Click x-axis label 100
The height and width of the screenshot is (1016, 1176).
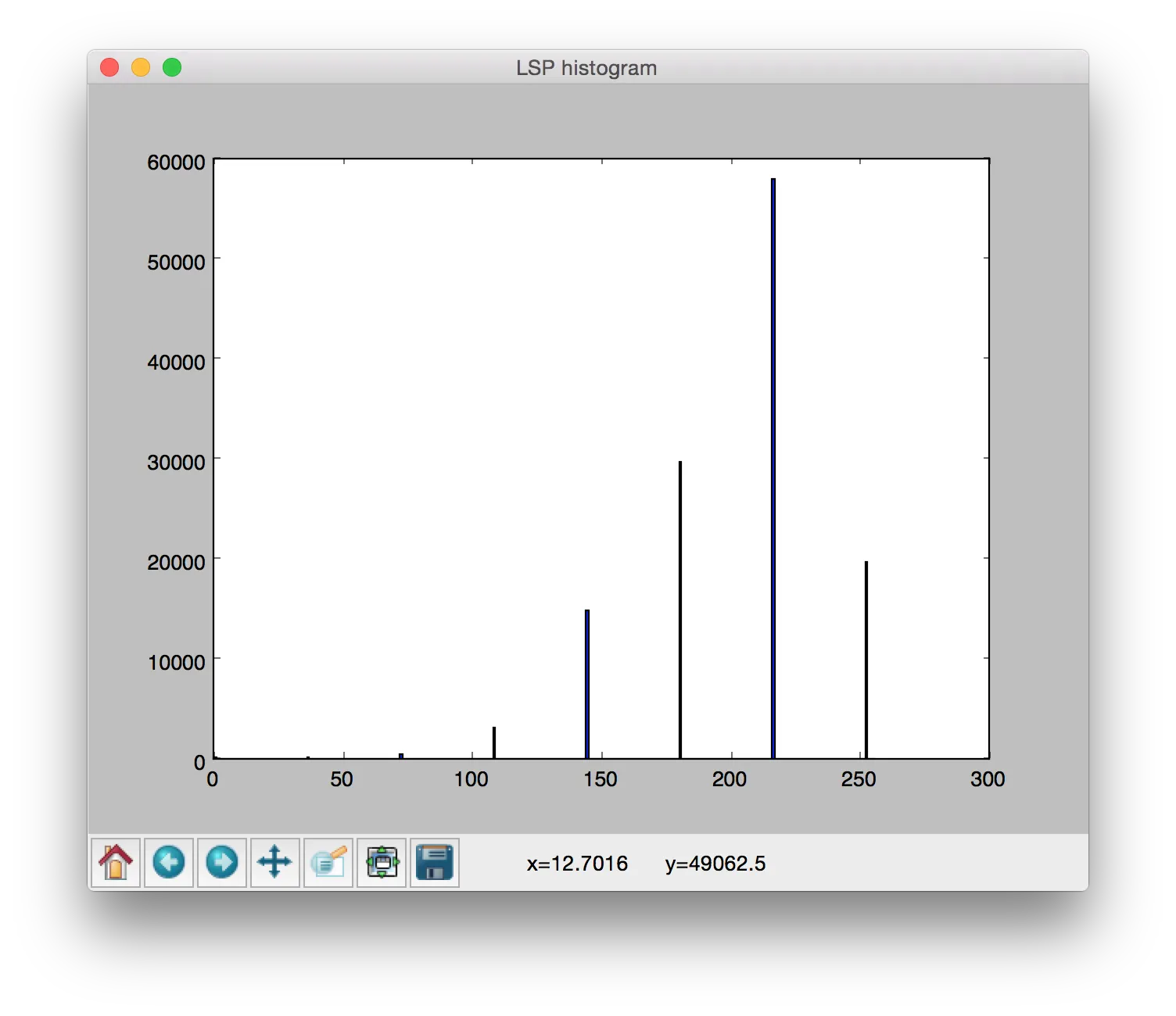tap(471, 779)
